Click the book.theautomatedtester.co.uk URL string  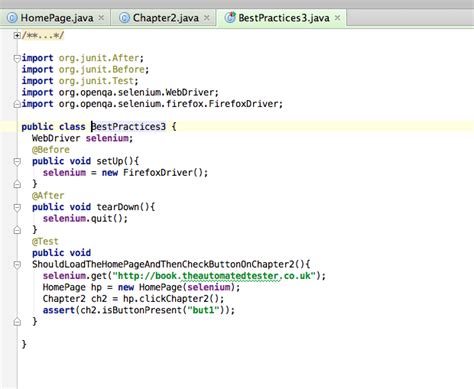pyautogui.click(x=214, y=276)
